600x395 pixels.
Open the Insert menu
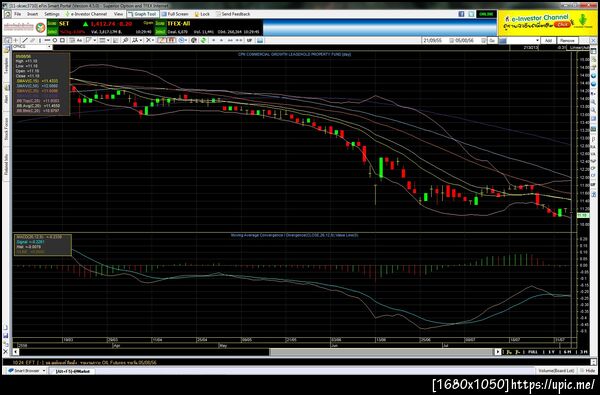(x=33, y=14)
